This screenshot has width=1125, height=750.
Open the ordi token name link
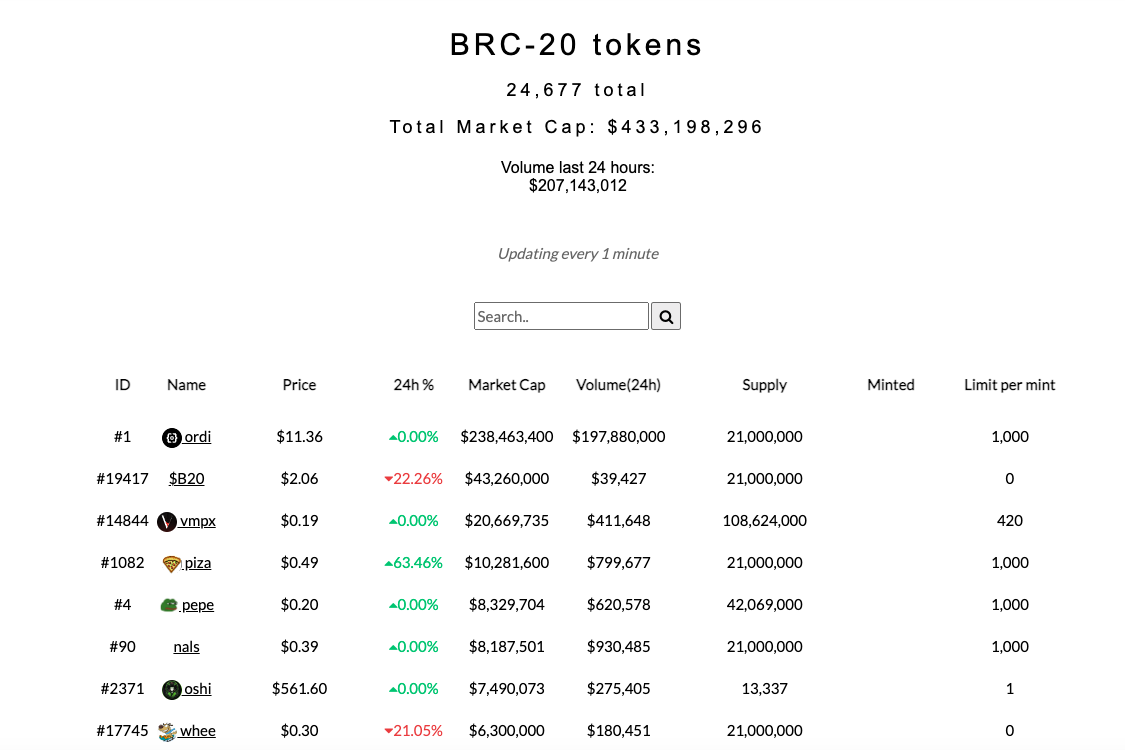[x=198, y=437]
